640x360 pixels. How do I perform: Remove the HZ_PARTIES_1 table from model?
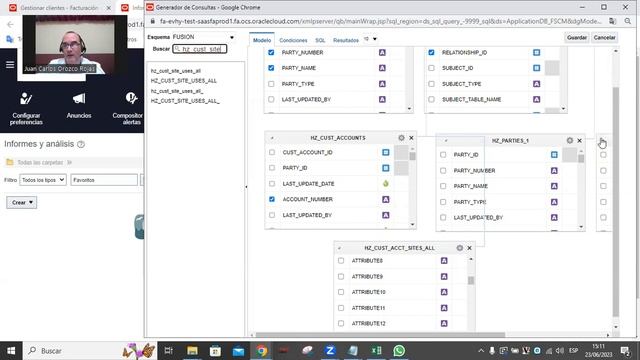coord(580,140)
